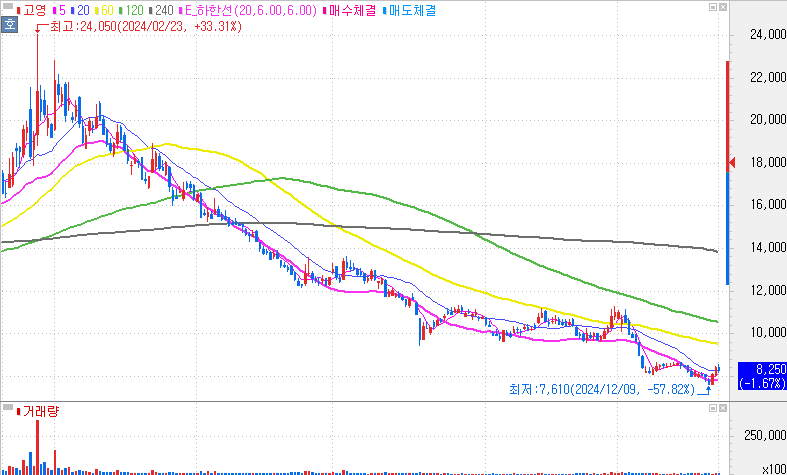Screen dimensions: 787x475
Task: Click the 16,000 price axis label
Action: [767, 204]
